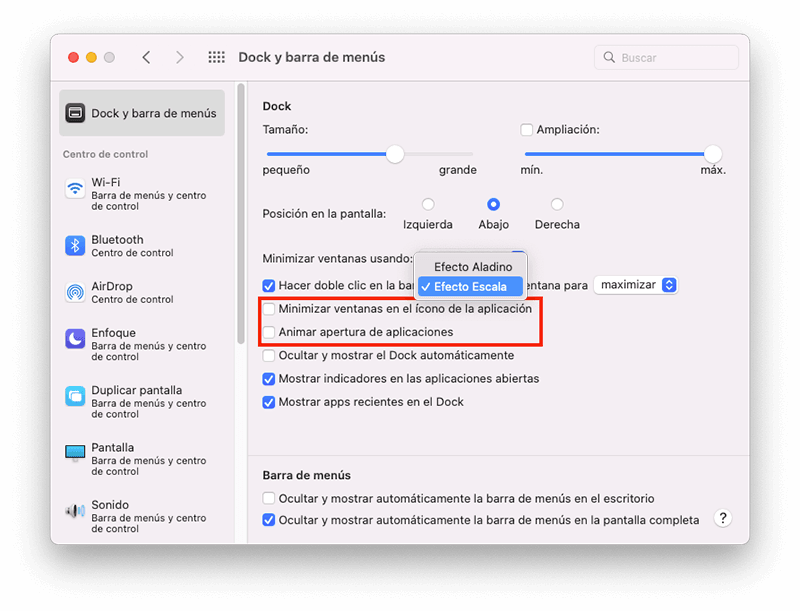Click the Barra de menús section heading

[306, 475]
